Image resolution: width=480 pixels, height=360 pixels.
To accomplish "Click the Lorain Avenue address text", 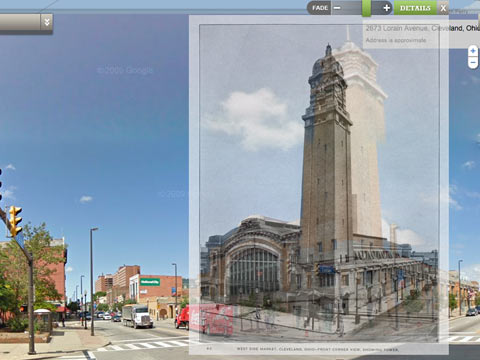I will coord(423,28).
